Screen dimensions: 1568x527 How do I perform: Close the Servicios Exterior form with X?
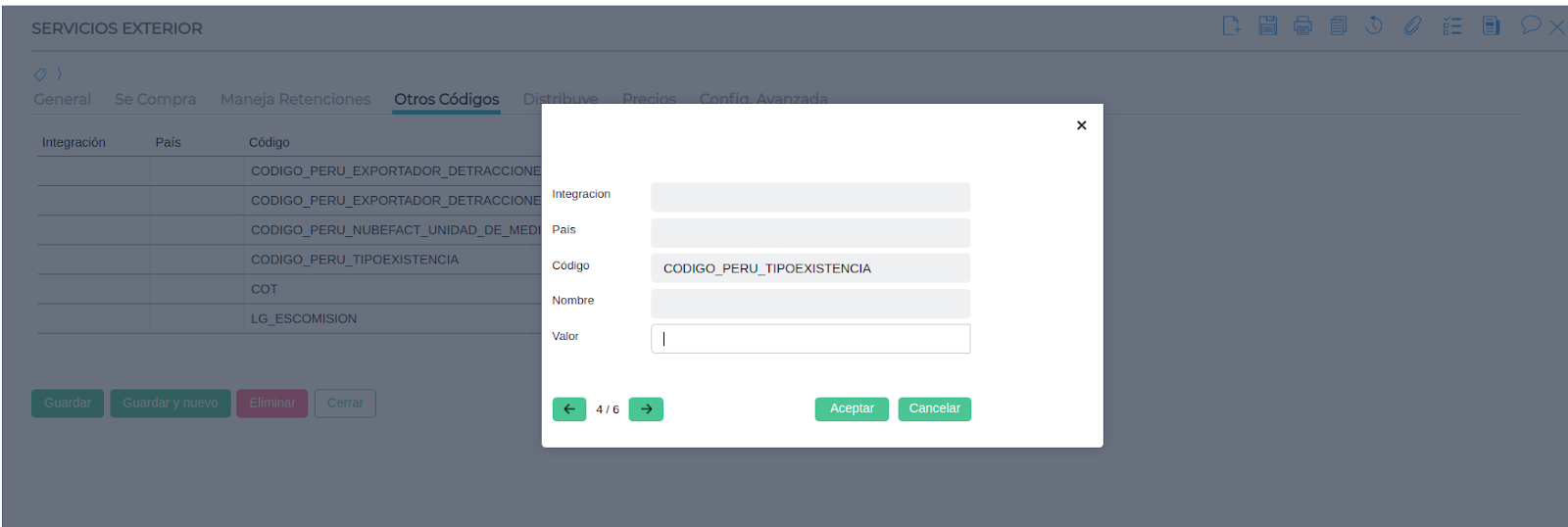1556,27
